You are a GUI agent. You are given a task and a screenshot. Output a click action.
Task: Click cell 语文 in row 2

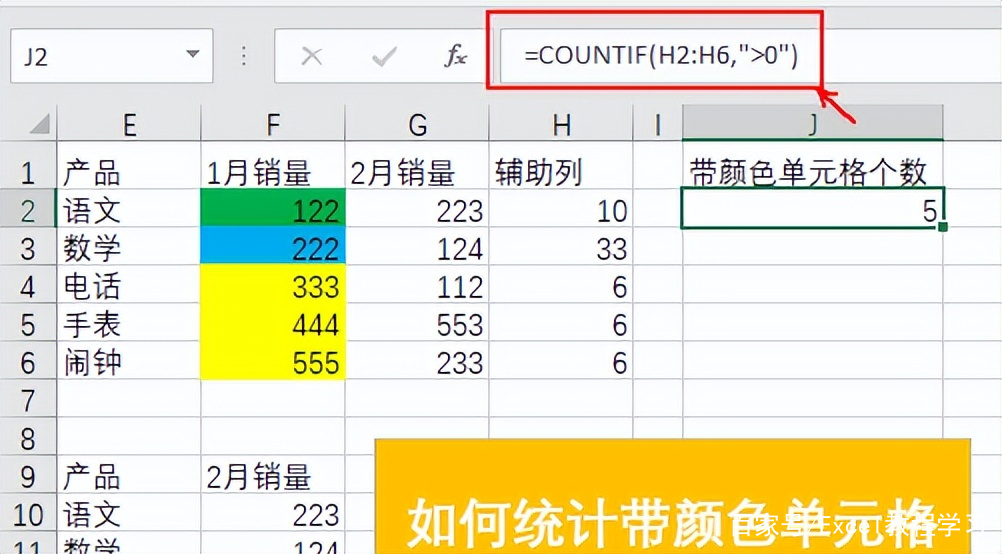point(129,208)
